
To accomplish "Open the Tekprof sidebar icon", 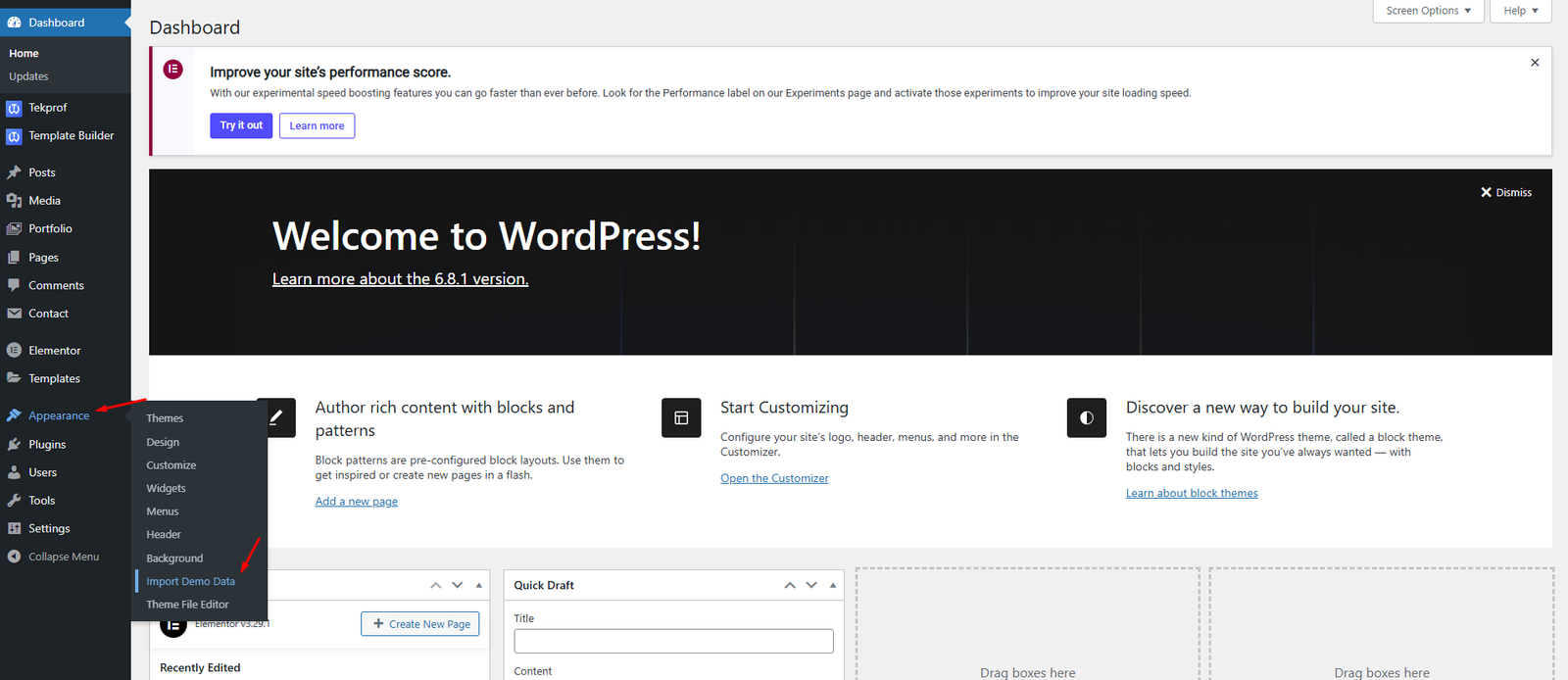I will (14, 108).
